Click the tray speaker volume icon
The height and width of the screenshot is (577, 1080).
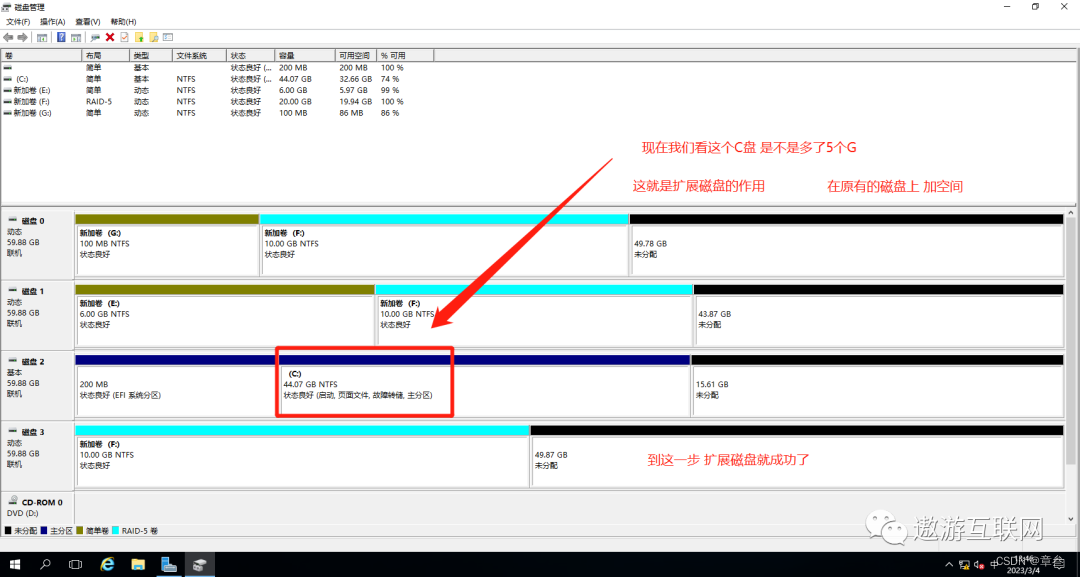979,565
